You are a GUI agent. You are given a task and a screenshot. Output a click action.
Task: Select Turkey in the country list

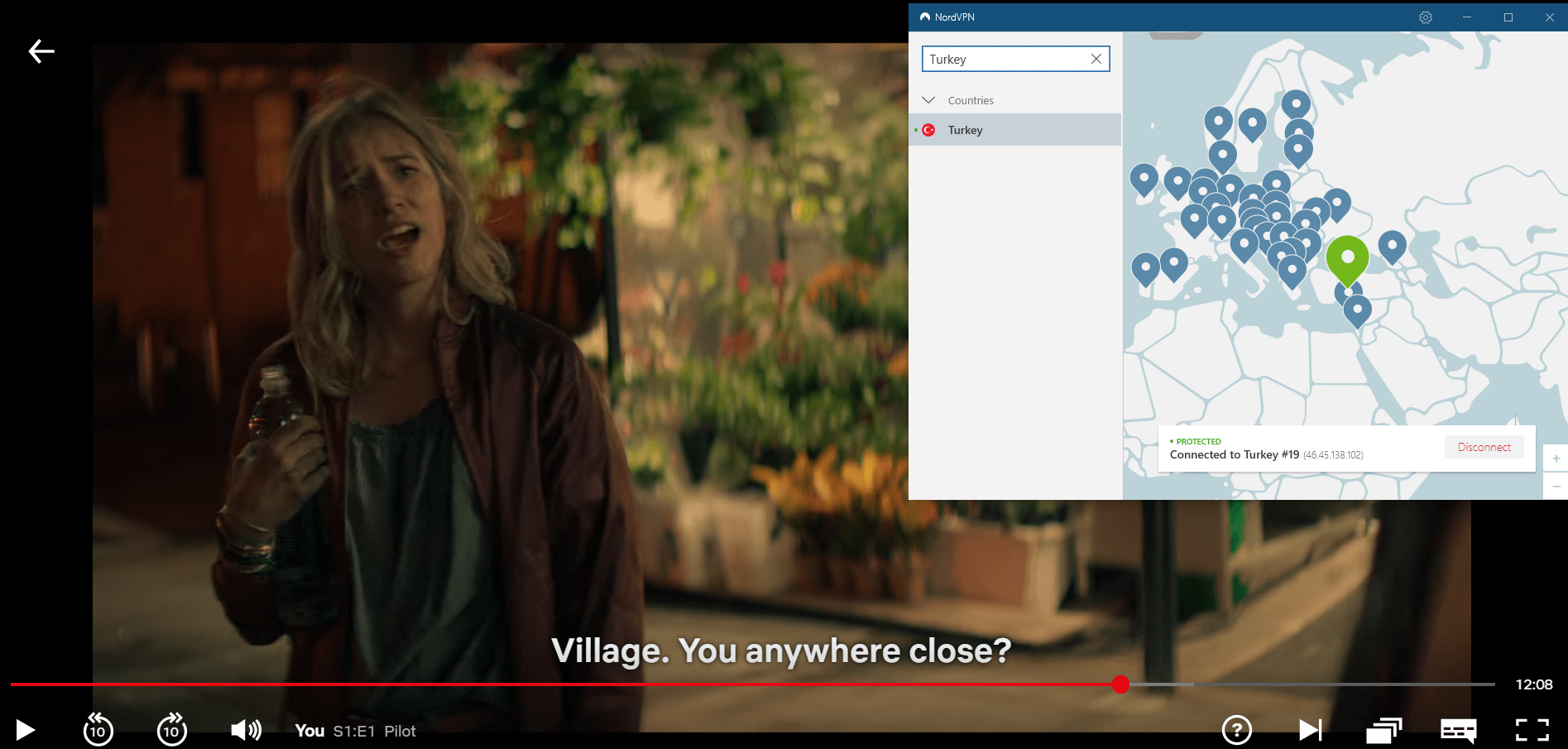[1014, 130]
